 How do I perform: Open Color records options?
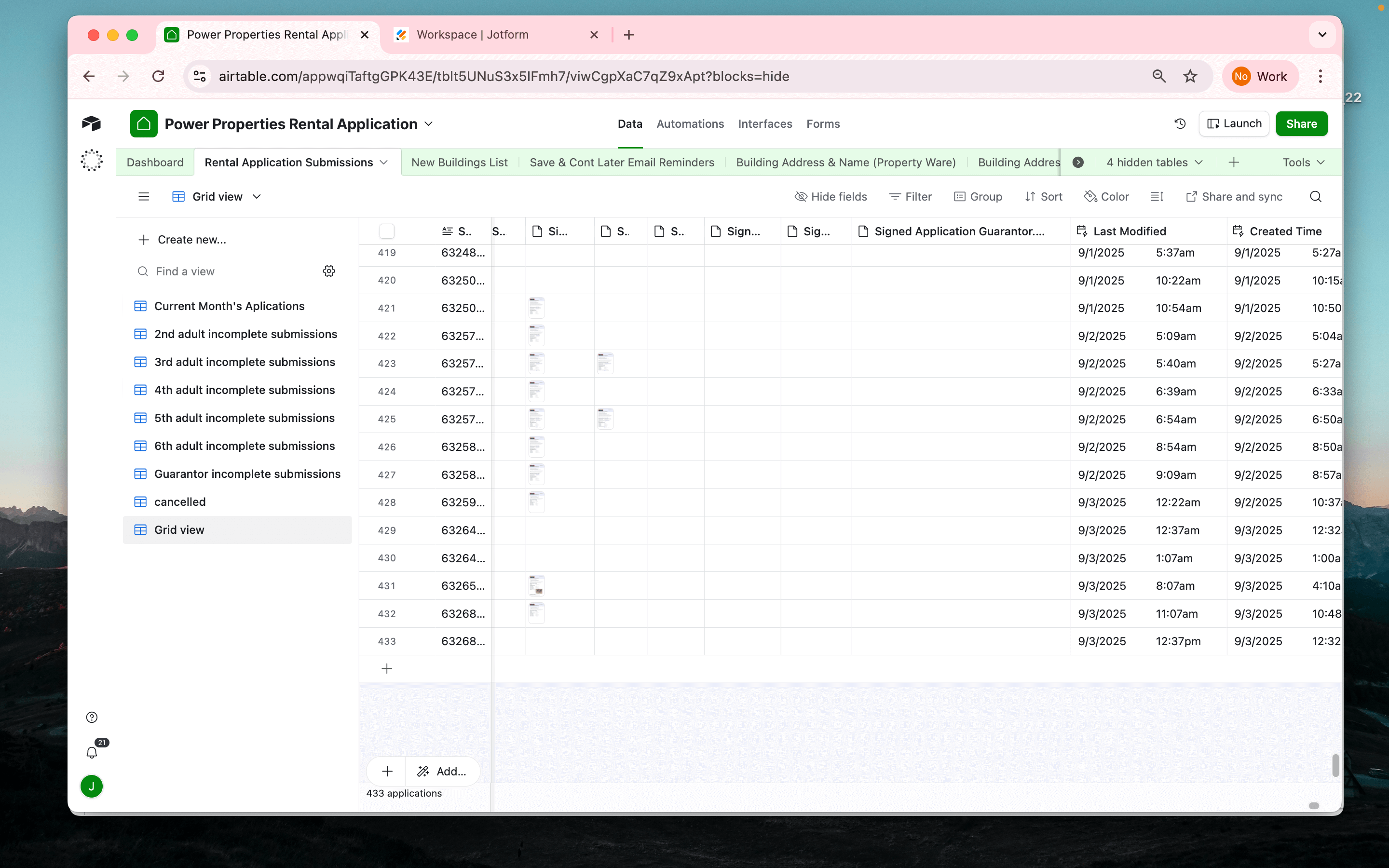click(1106, 196)
